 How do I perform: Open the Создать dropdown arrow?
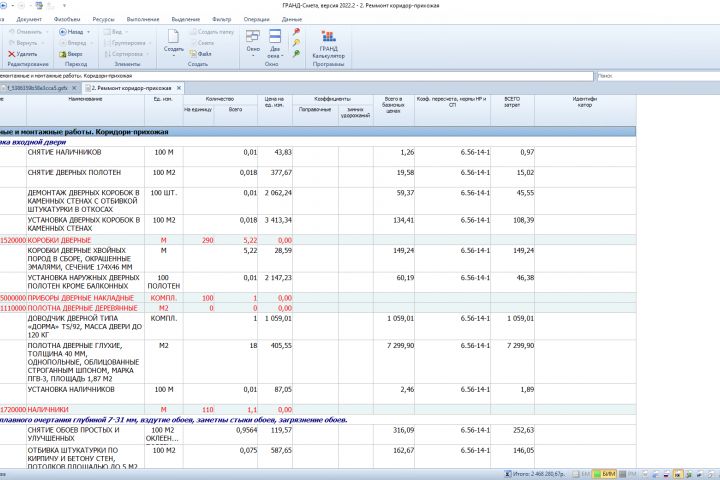click(174, 56)
